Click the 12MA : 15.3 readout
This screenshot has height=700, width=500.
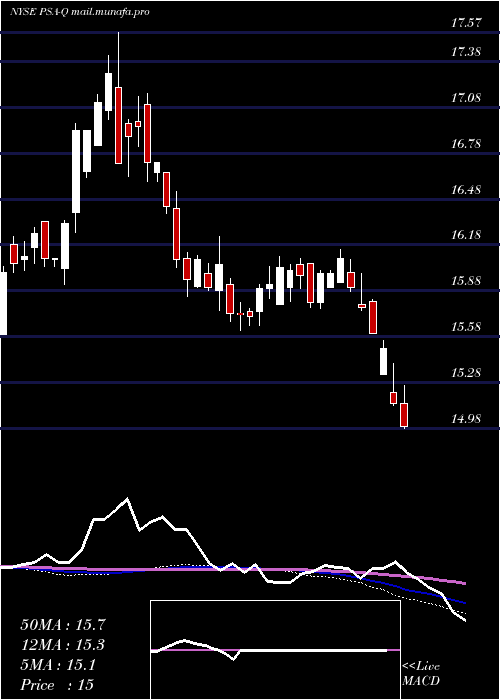63,645
